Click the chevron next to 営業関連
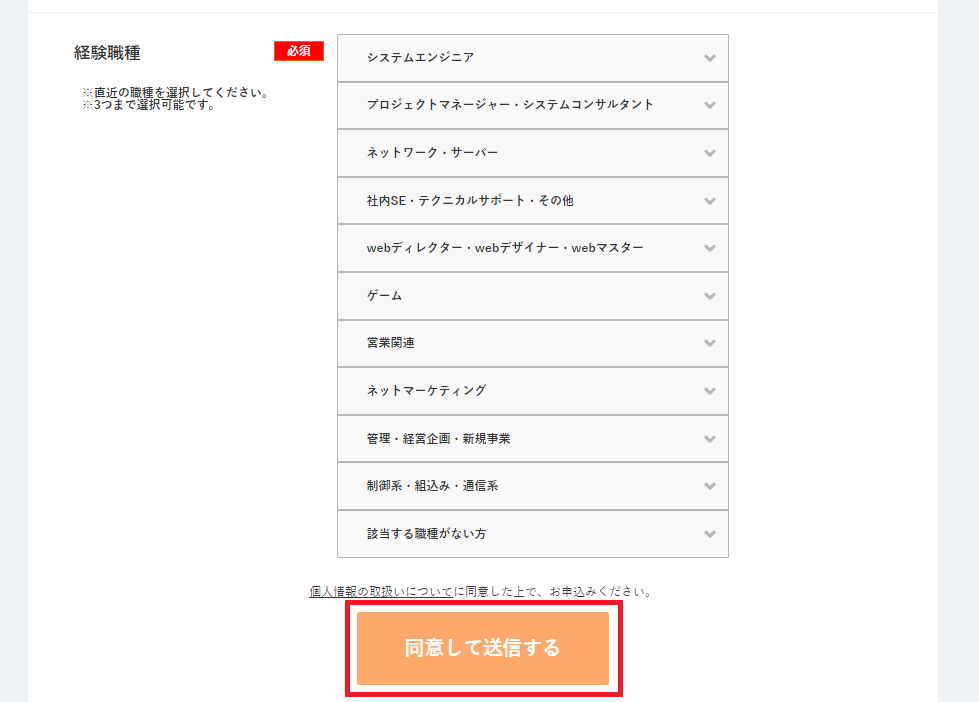Image resolution: width=979 pixels, height=702 pixels. tap(710, 343)
